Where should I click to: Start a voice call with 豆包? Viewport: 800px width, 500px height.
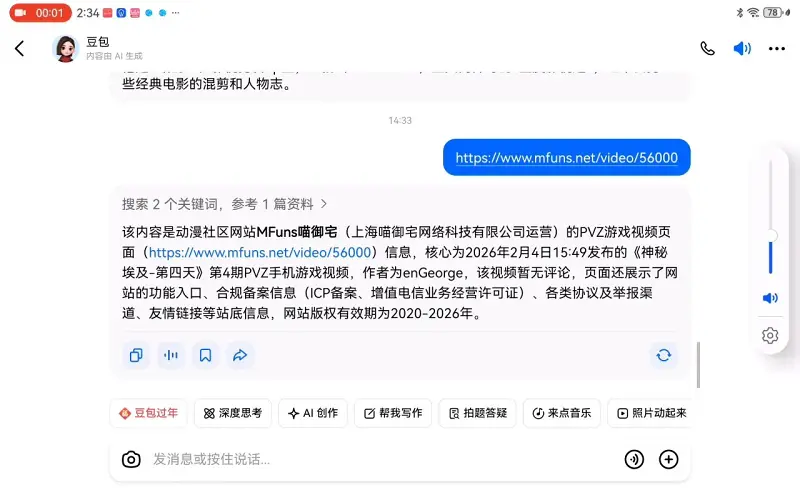coord(707,48)
